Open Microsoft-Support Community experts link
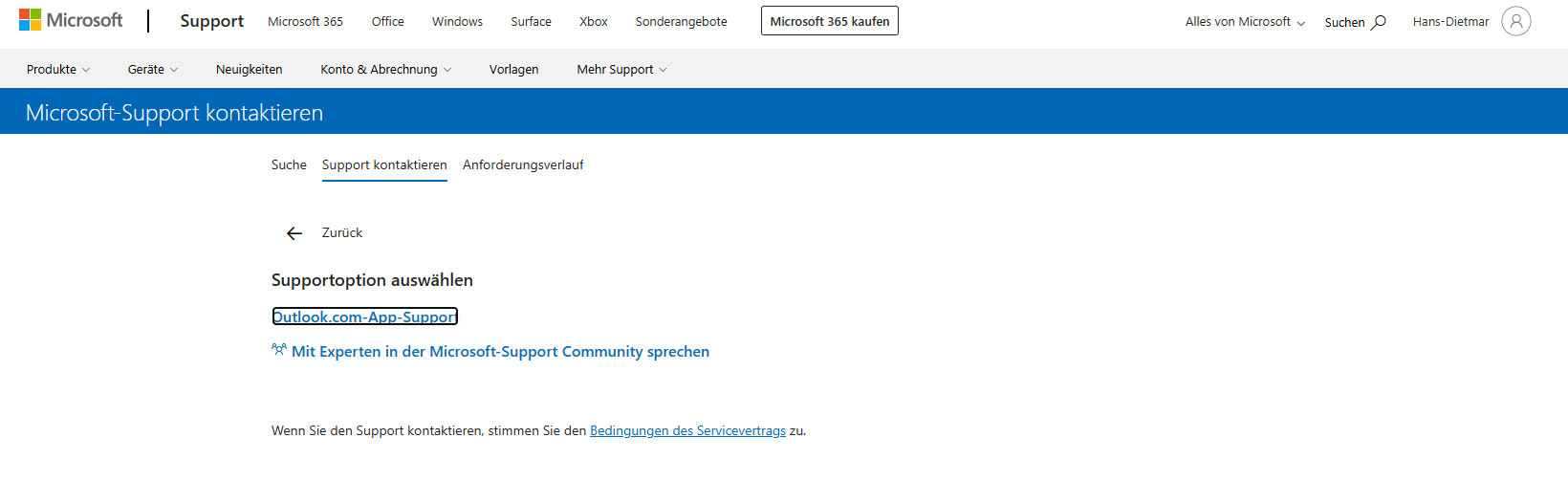 point(500,352)
